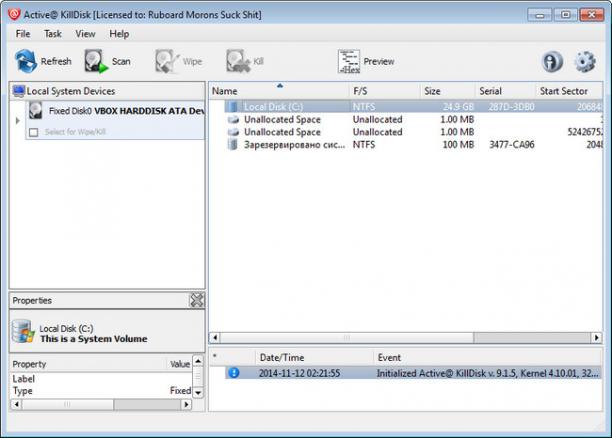Start a Scan from the toolbar
This screenshot has height=438, width=612.
pos(96,61)
